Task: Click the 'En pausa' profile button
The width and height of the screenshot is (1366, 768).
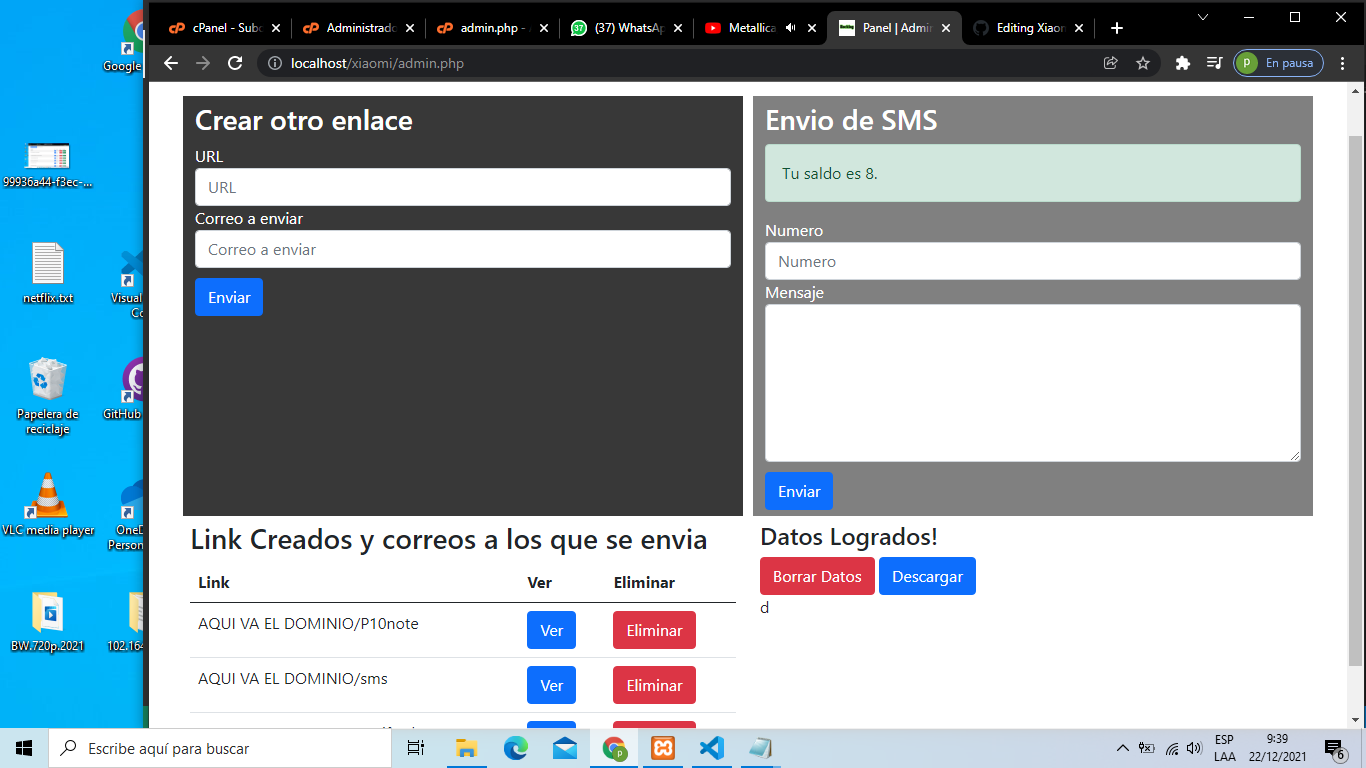Action: pyautogui.click(x=1278, y=62)
